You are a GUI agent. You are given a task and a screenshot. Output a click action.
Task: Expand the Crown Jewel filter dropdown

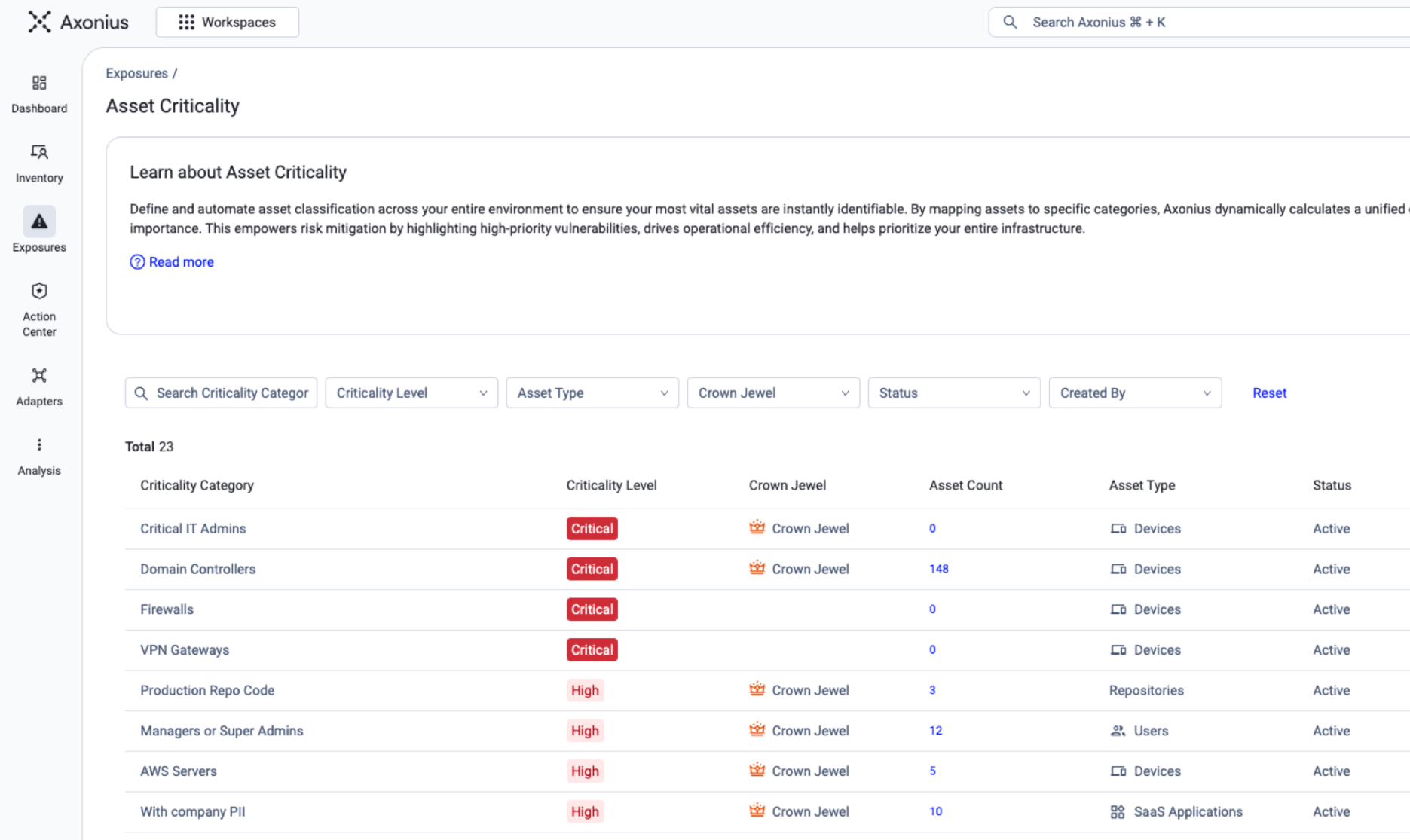773,393
